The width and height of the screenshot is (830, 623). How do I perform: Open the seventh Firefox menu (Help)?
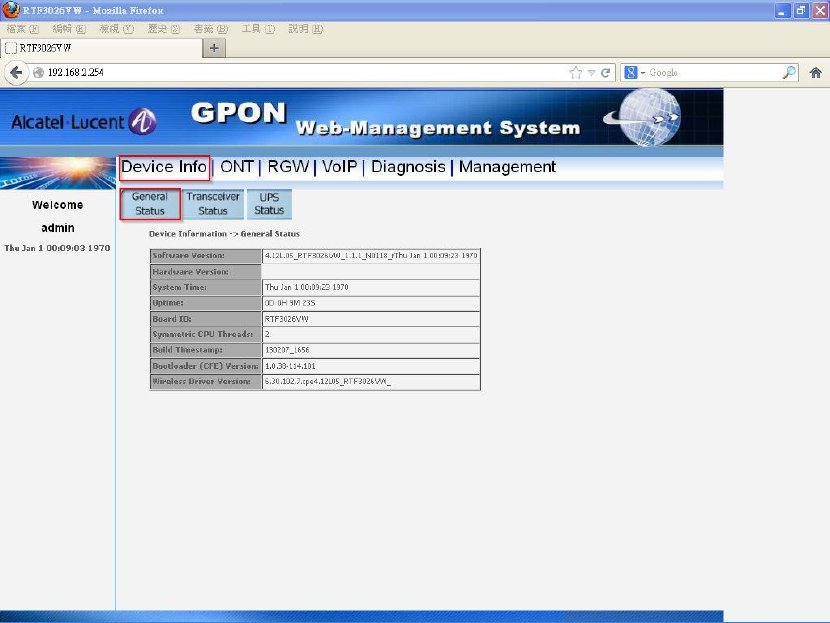[305, 29]
